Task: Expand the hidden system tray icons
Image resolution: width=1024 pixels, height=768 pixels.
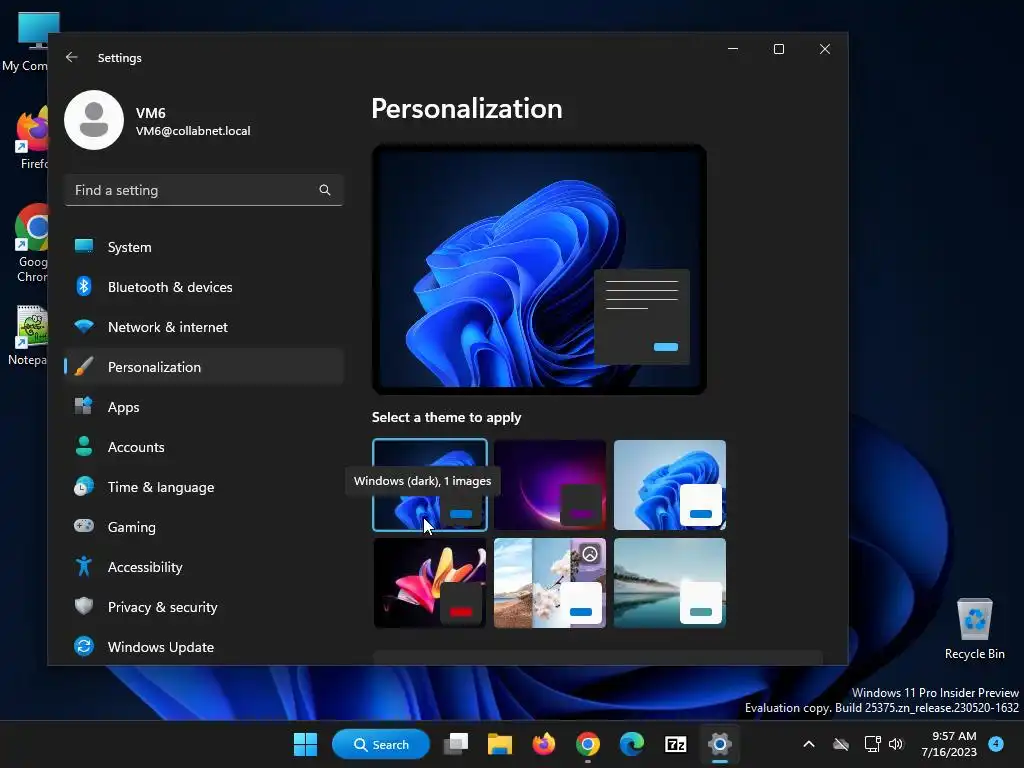Action: click(808, 744)
